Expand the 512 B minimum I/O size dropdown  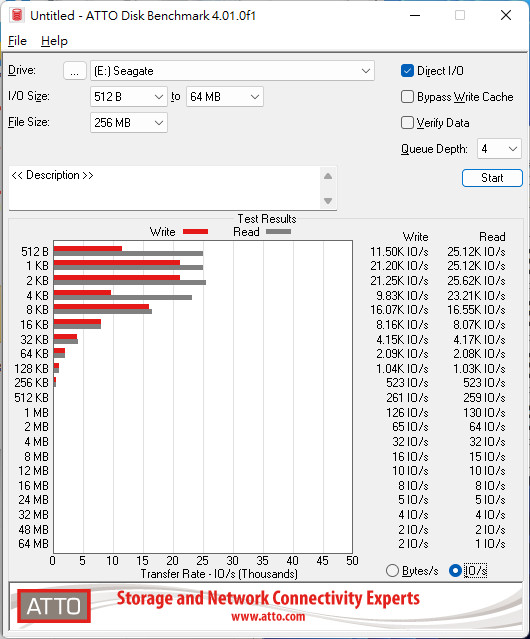(x=129, y=97)
